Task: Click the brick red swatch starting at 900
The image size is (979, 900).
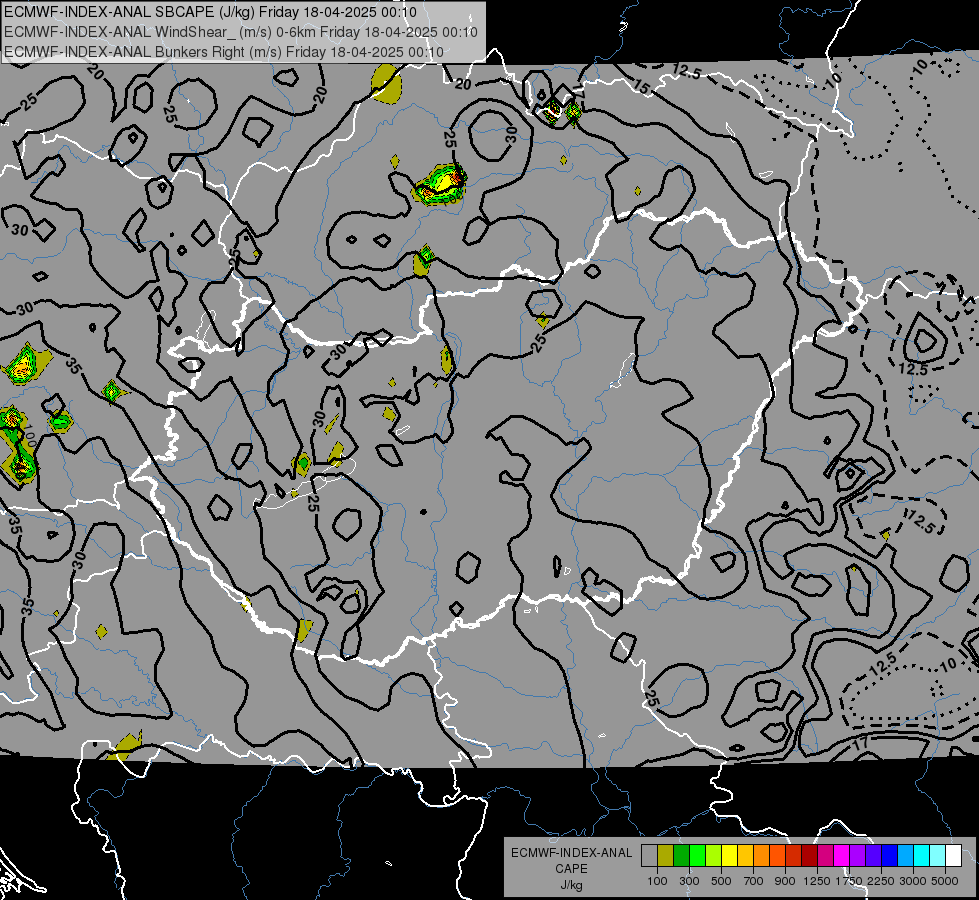Action: click(x=794, y=856)
